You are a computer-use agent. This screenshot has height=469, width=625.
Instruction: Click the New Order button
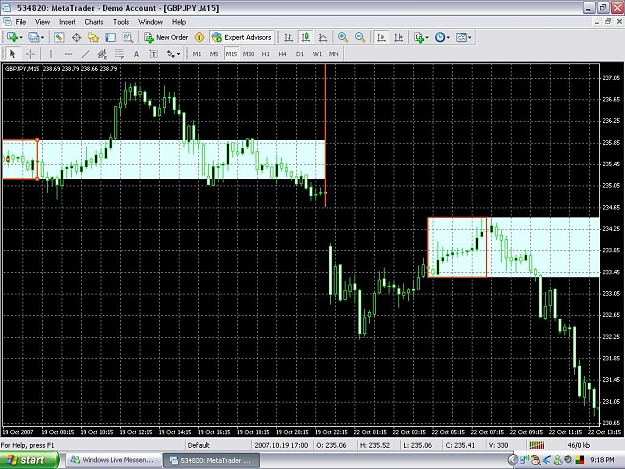pos(166,37)
